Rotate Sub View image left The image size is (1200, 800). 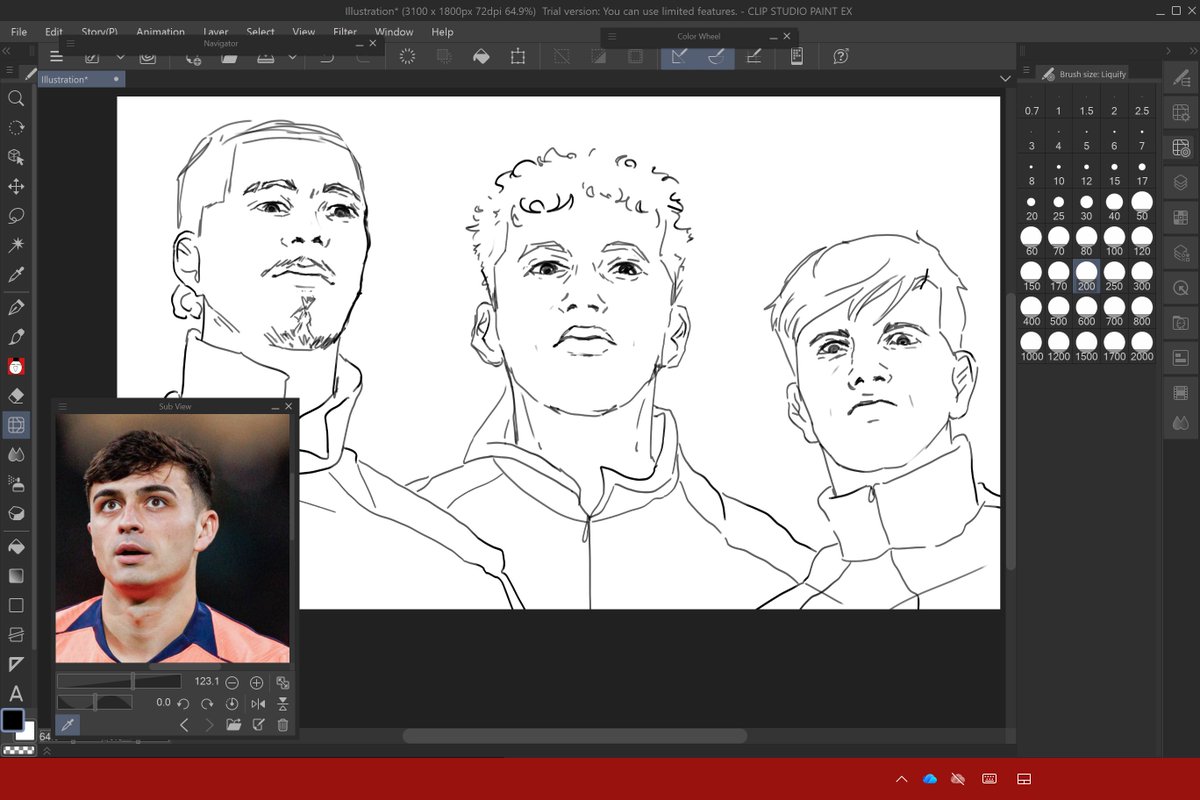(x=184, y=704)
